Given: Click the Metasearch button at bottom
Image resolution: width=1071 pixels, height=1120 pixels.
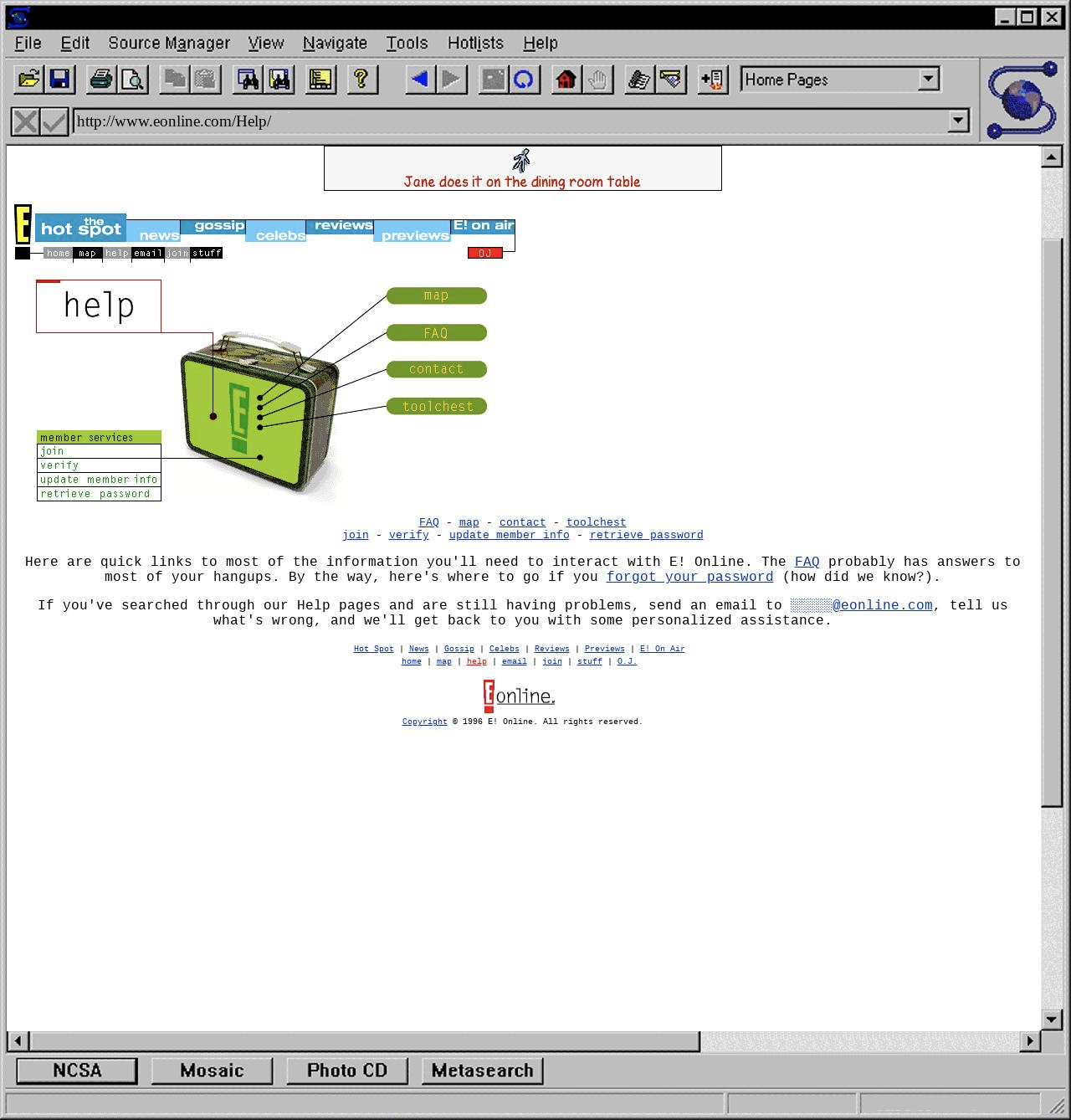Looking at the screenshot, I should pos(482,1071).
